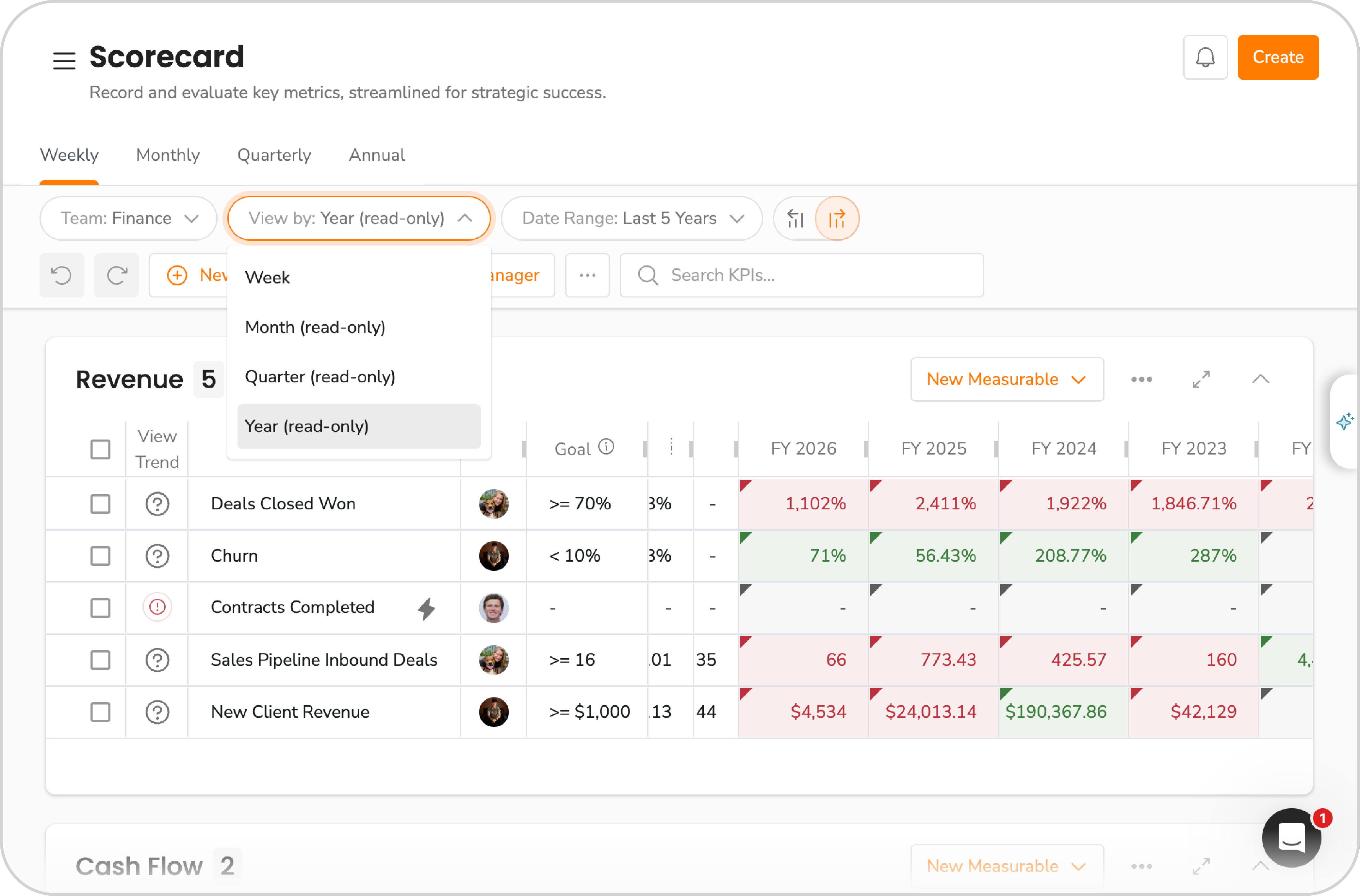Viewport: 1360px width, 896px height.
Task: Focus the Search KPIs field
Action: (801, 276)
